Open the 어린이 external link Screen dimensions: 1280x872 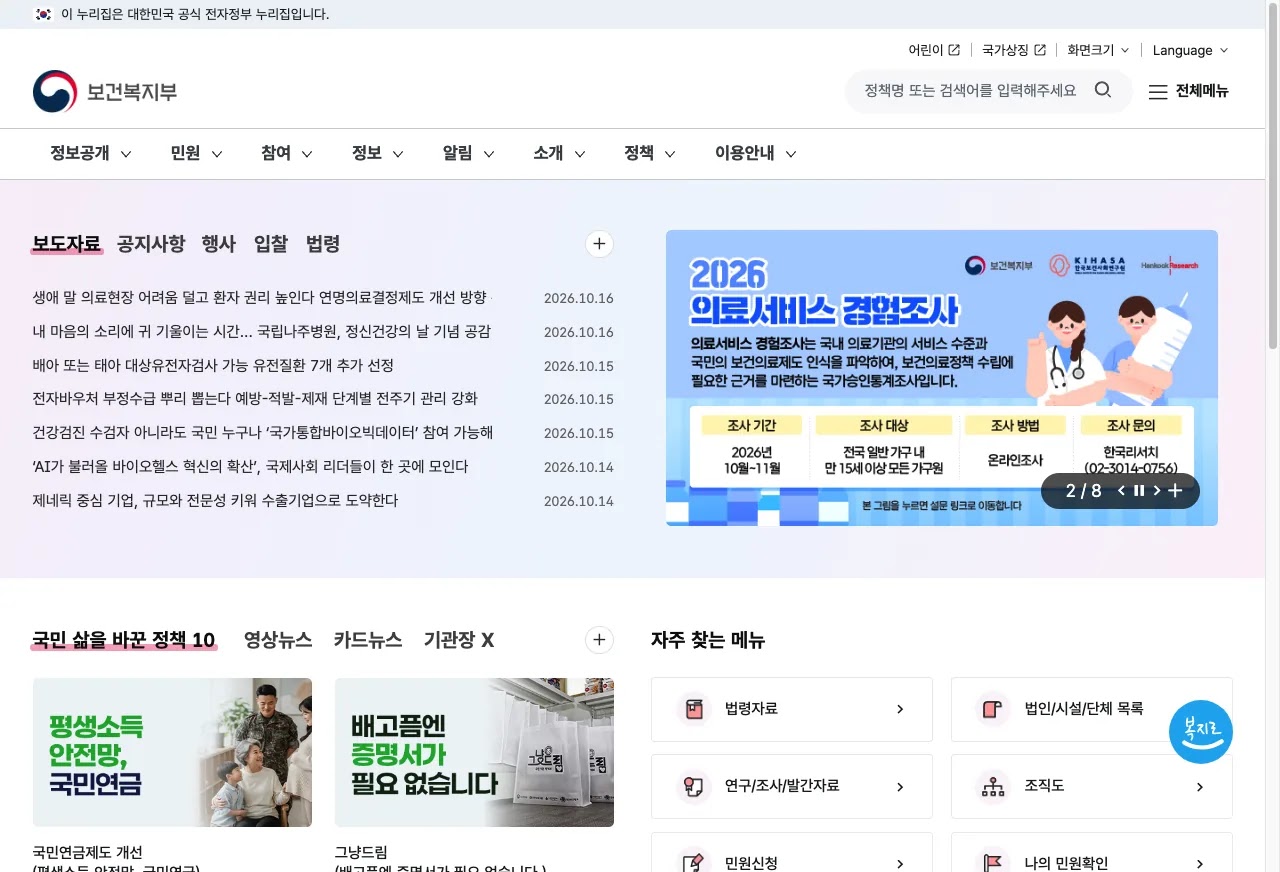point(934,50)
